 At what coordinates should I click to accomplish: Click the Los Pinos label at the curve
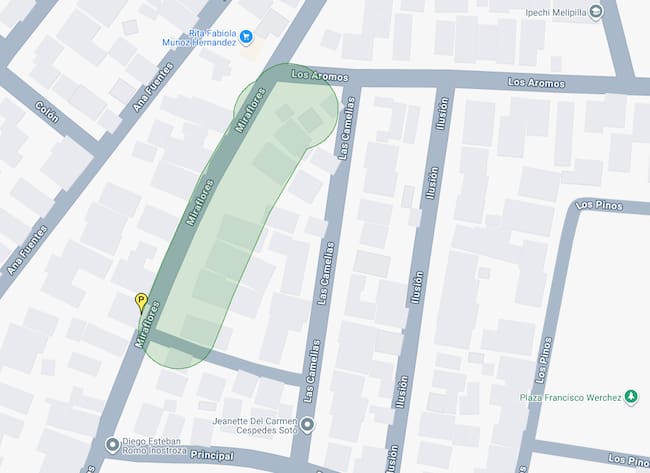pyautogui.click(x=599, y=204)
